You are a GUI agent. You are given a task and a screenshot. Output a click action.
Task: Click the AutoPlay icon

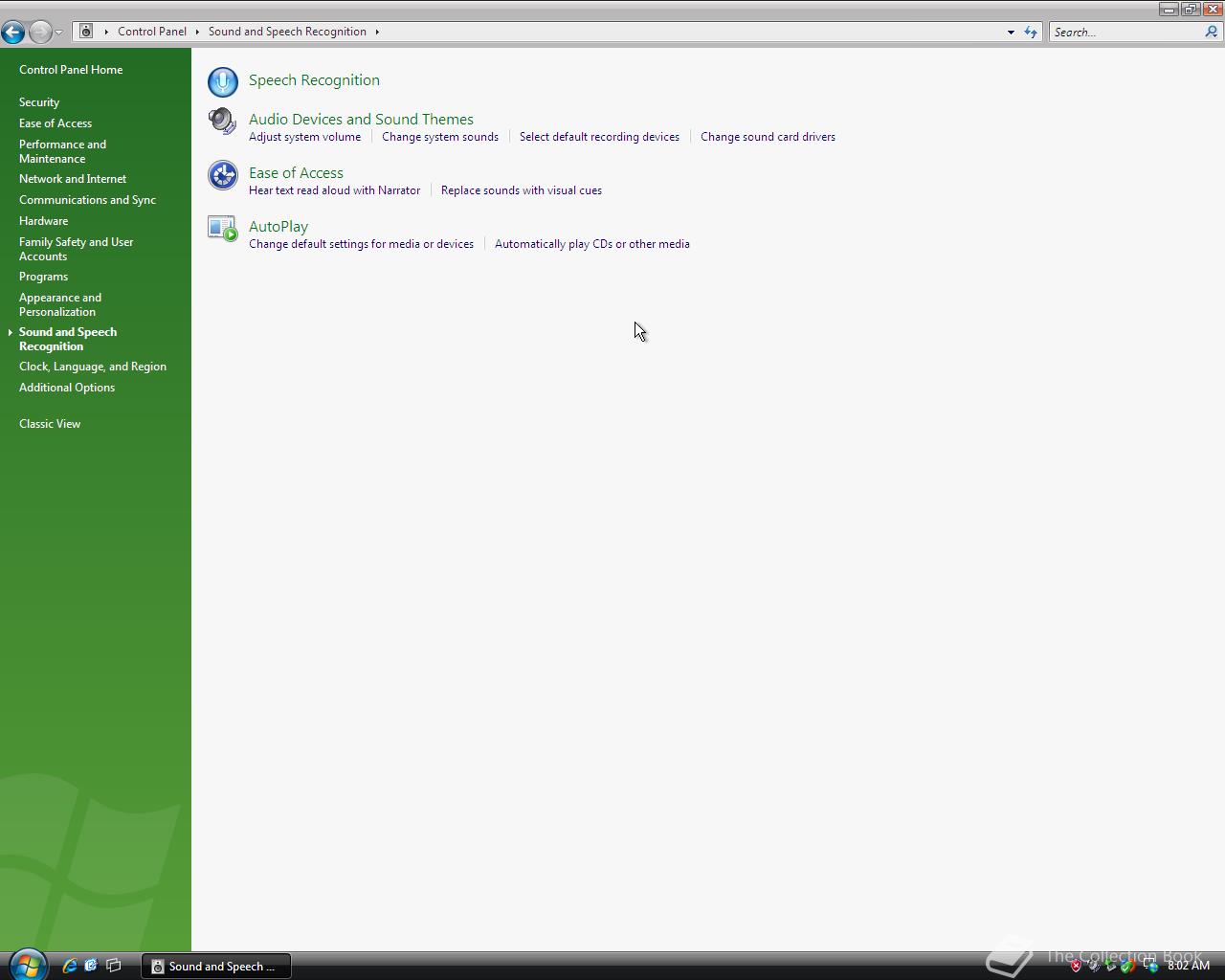[x=223, y=229]
